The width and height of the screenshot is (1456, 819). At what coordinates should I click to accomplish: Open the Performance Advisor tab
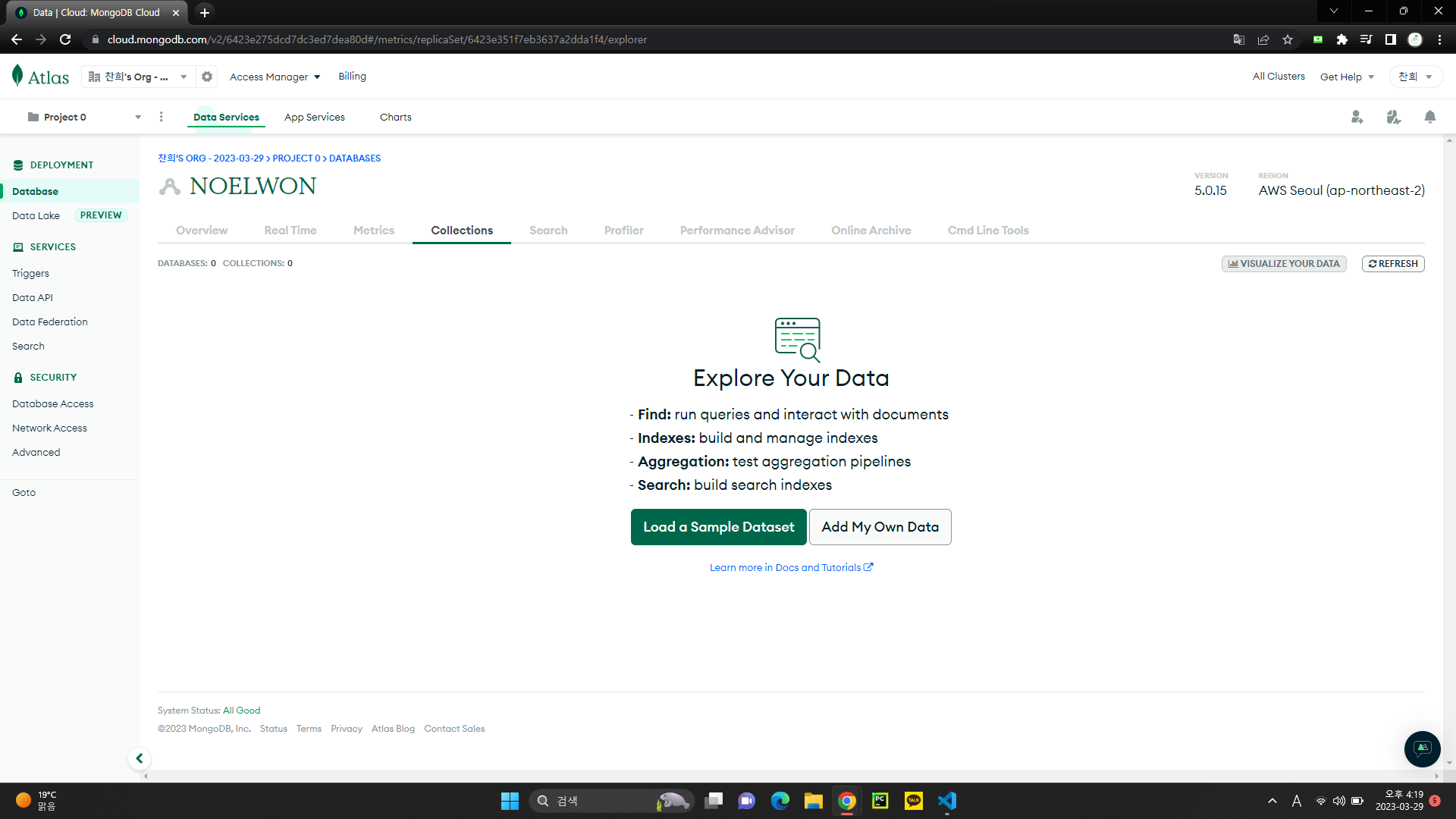click(x=737, y=230)
